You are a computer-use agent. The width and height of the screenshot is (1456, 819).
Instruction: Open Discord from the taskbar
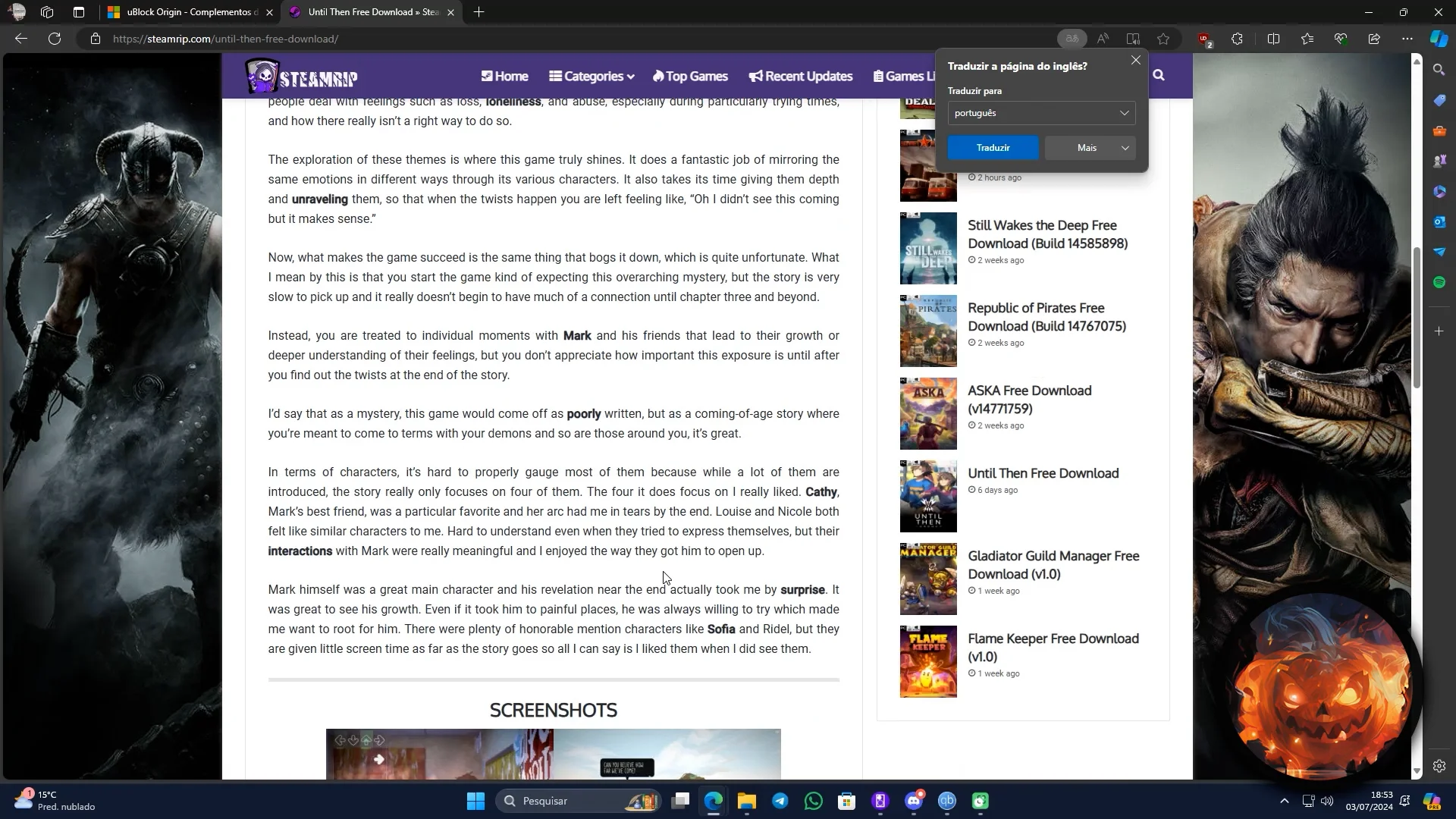click(x=914, y=801)
